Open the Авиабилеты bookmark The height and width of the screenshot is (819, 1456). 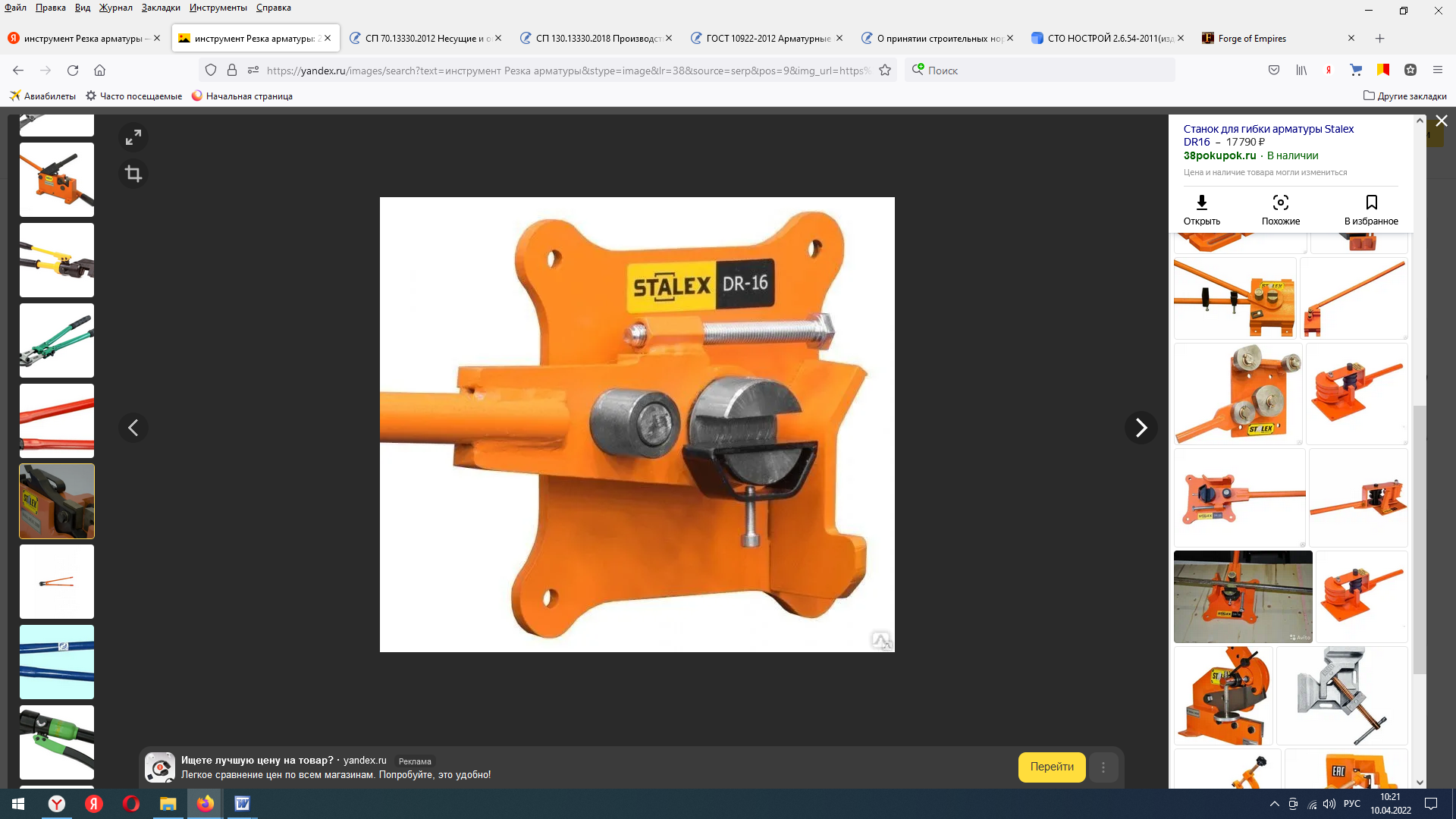tap(42, 96)
